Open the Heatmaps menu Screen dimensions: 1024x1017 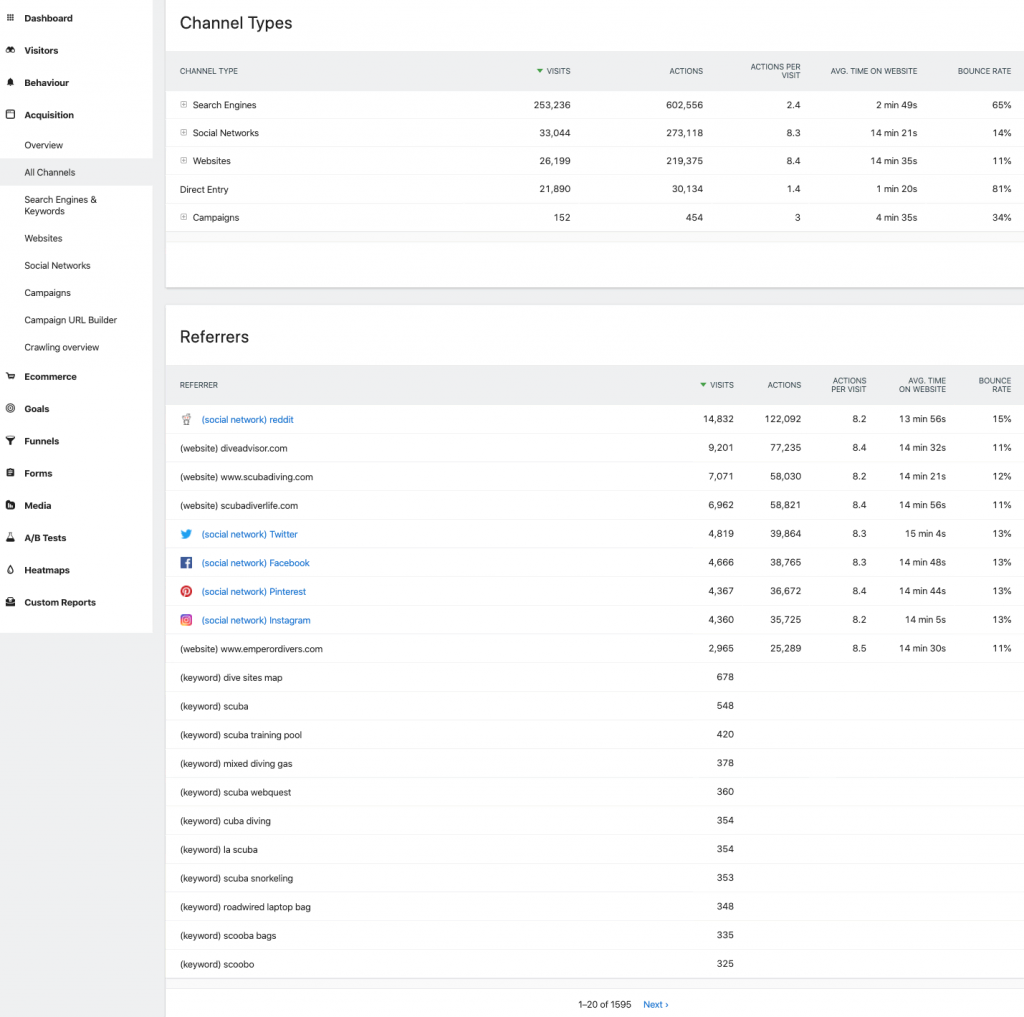click(x=47, y=570)
